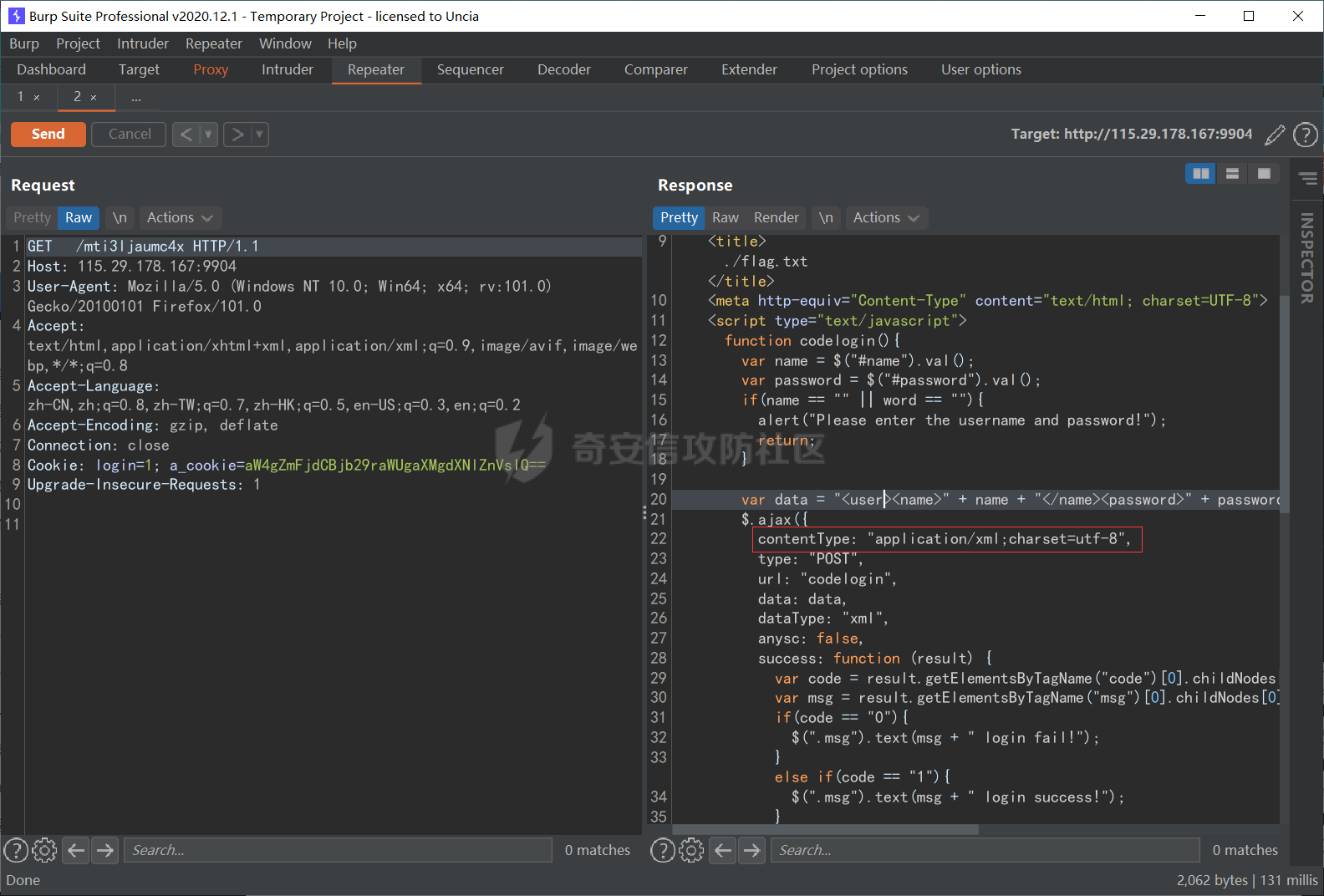Open the Project menu
Screen dimensions: 1324x896
pos(78,43)
